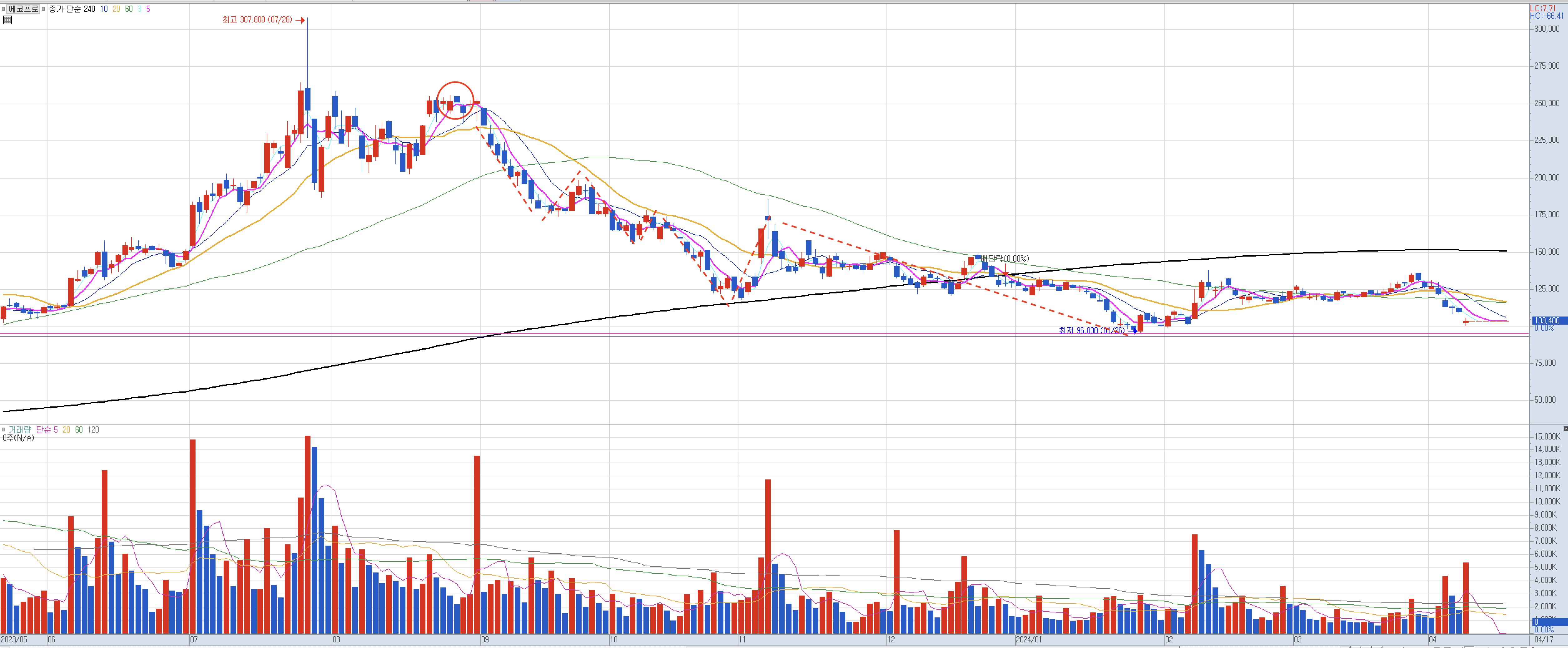Toggle the blue 10 moving average label

point(104,9)
